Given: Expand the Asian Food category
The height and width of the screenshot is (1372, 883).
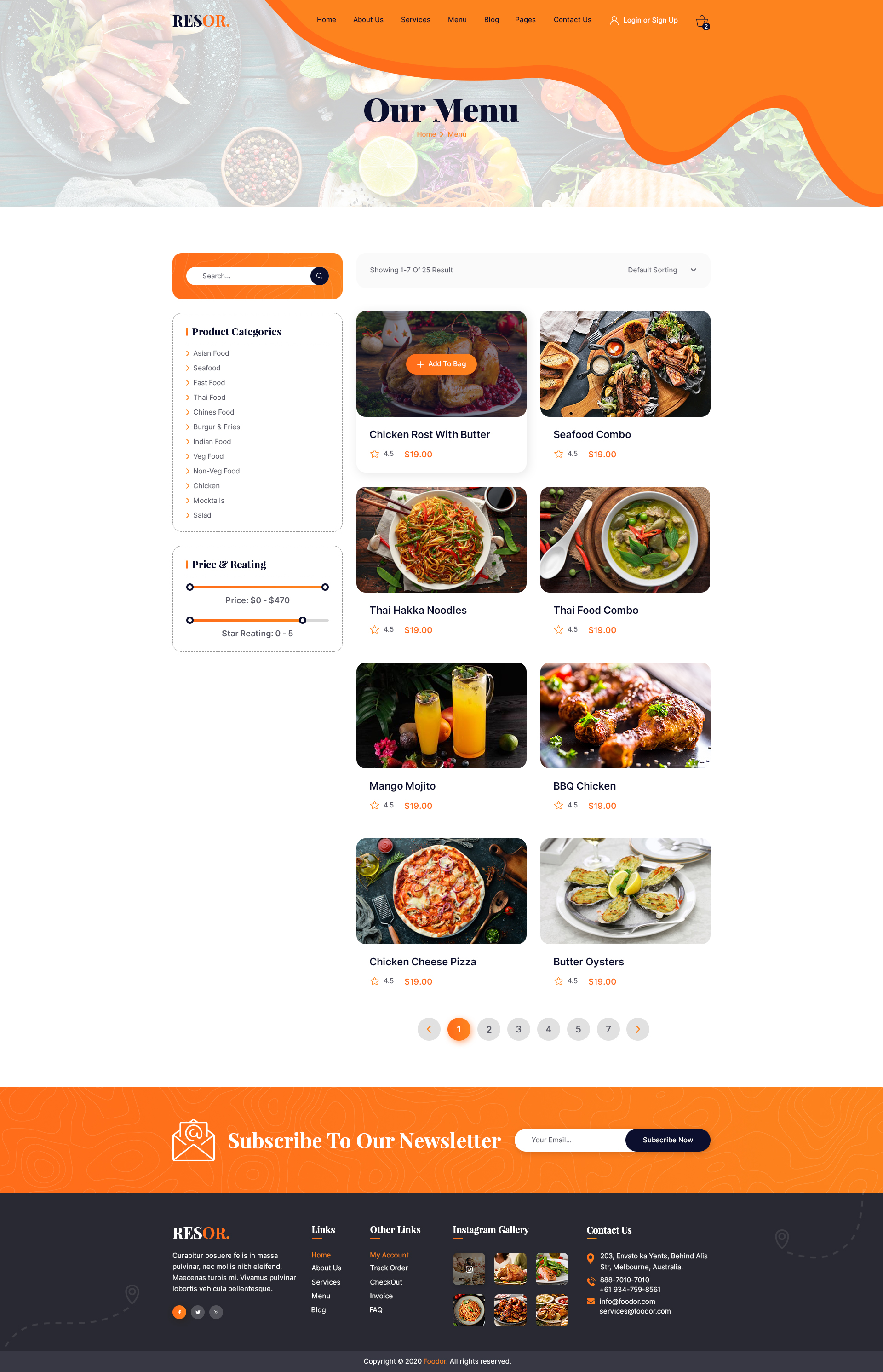Looking at the screenshot, I should [211, 353].
